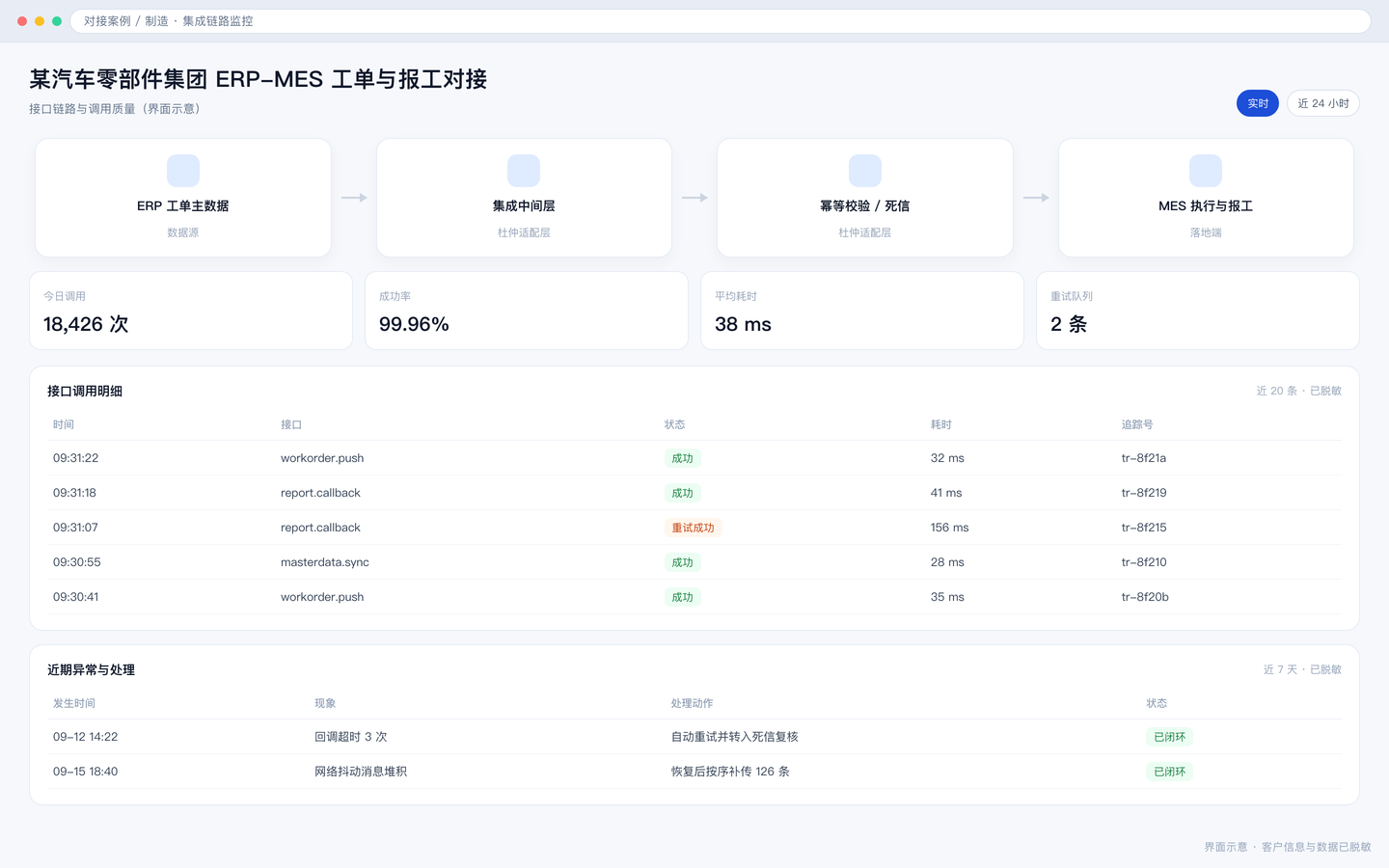Click 已闭环 badge for 09-12 14:22
Image resolution: width=1389 pixels, height=868 pixels.
click(x=1170, y=737)
